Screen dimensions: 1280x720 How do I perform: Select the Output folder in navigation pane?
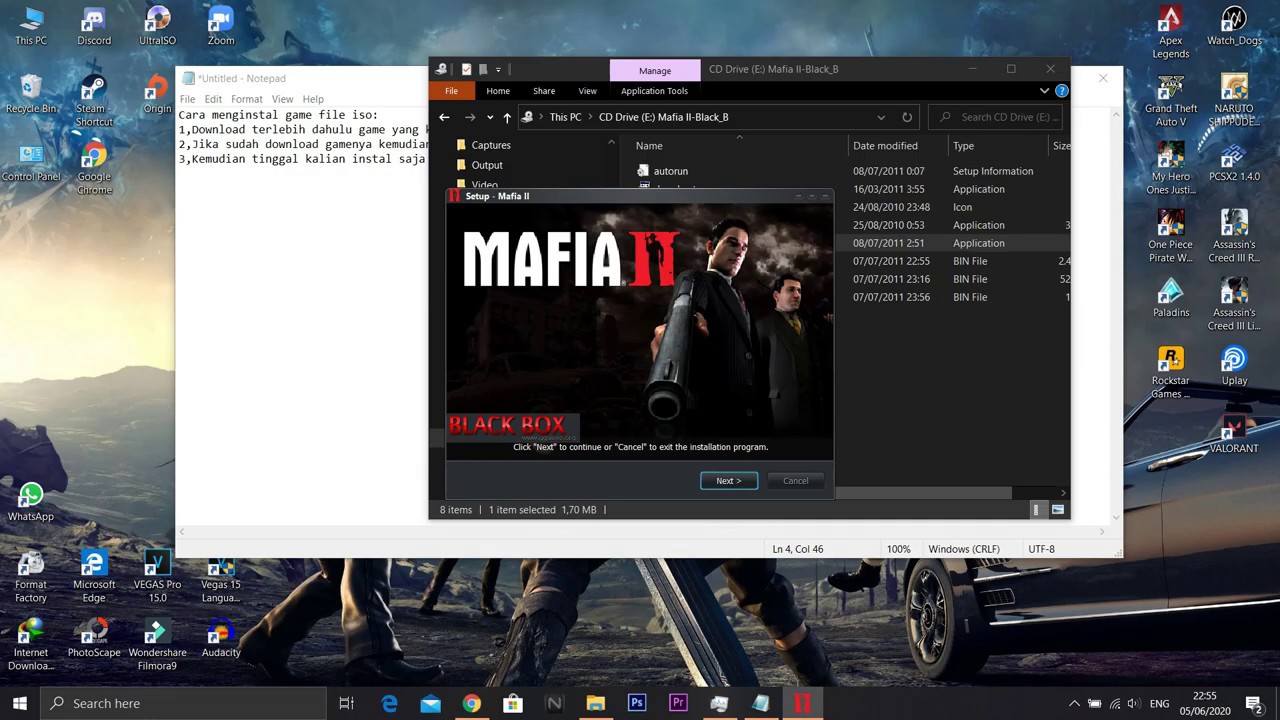point(486,165)
